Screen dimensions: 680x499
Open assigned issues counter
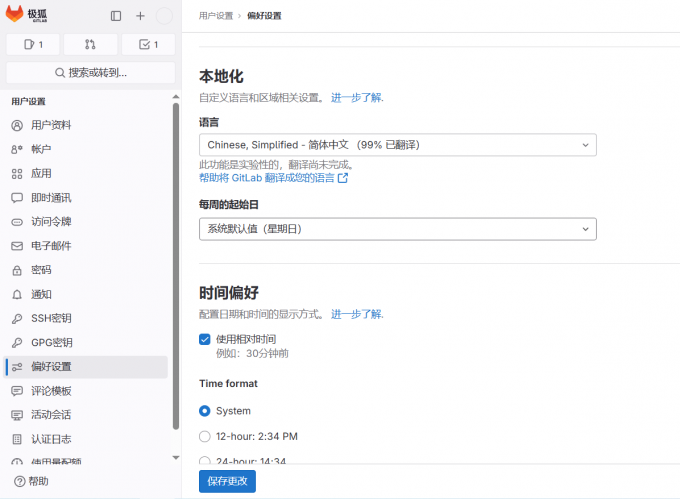point(33,44)
